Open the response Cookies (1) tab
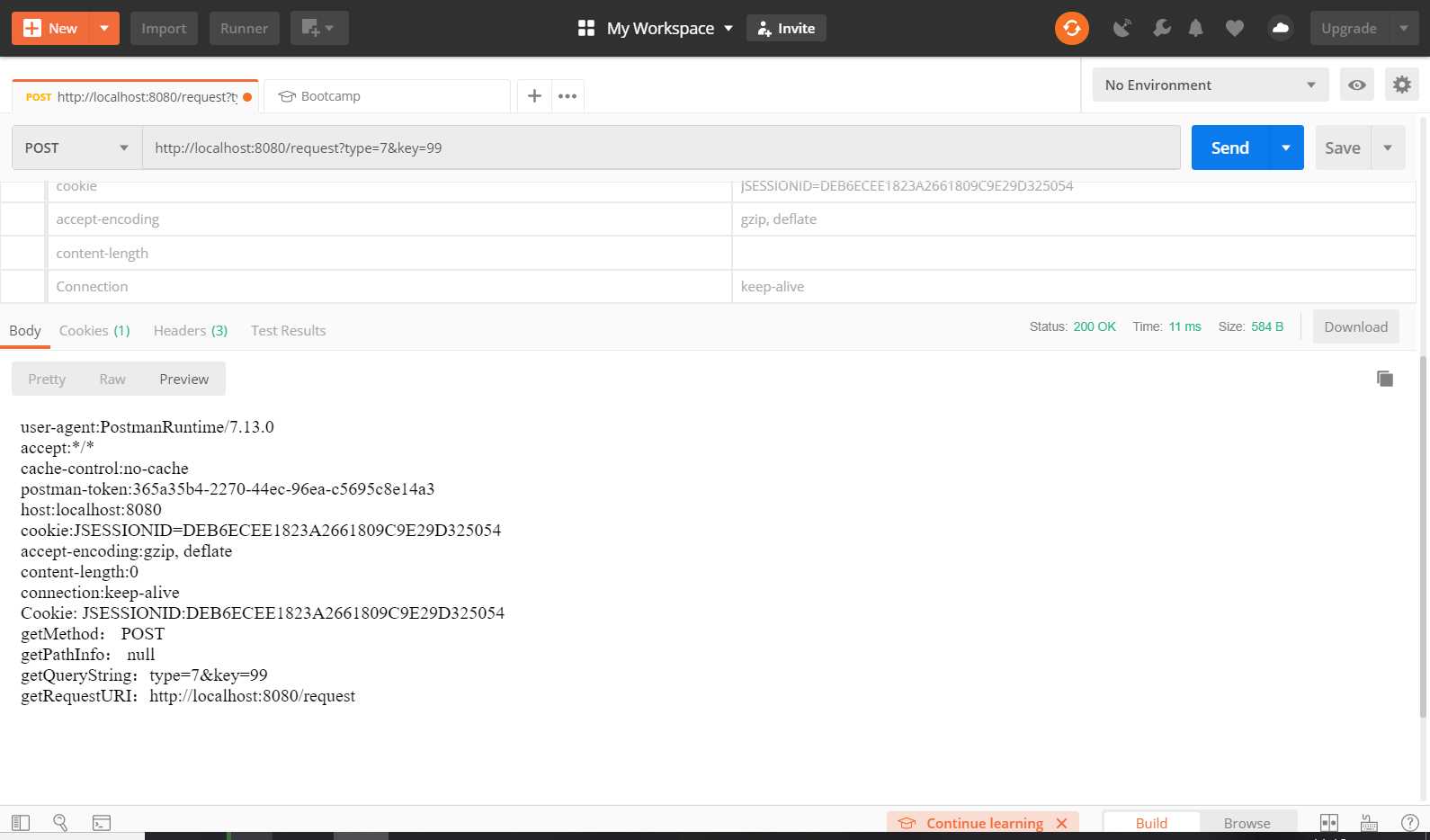 point(94,330)
